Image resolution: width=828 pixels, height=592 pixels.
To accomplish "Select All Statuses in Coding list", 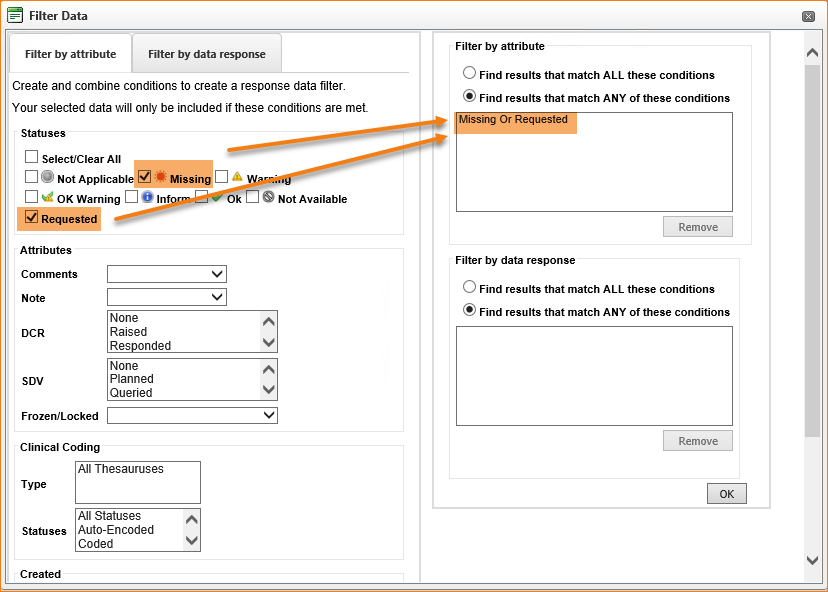I will 110,515.
